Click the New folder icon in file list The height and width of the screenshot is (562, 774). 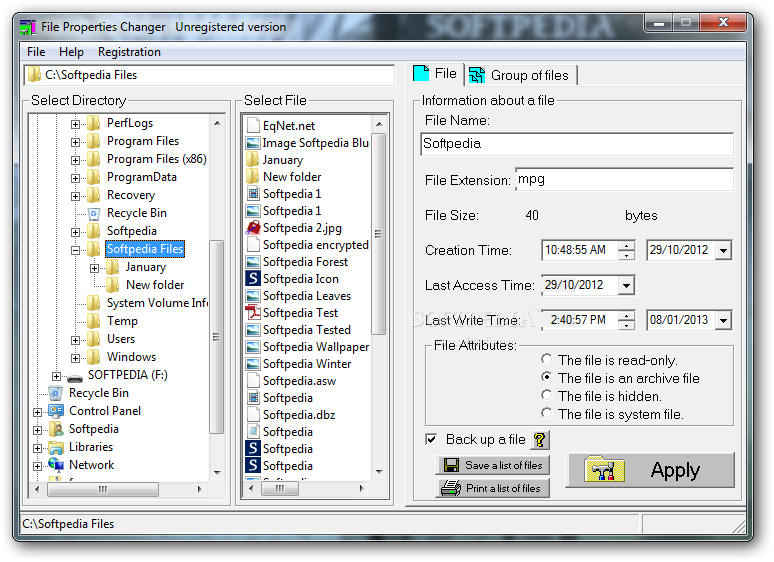(253, 176)
